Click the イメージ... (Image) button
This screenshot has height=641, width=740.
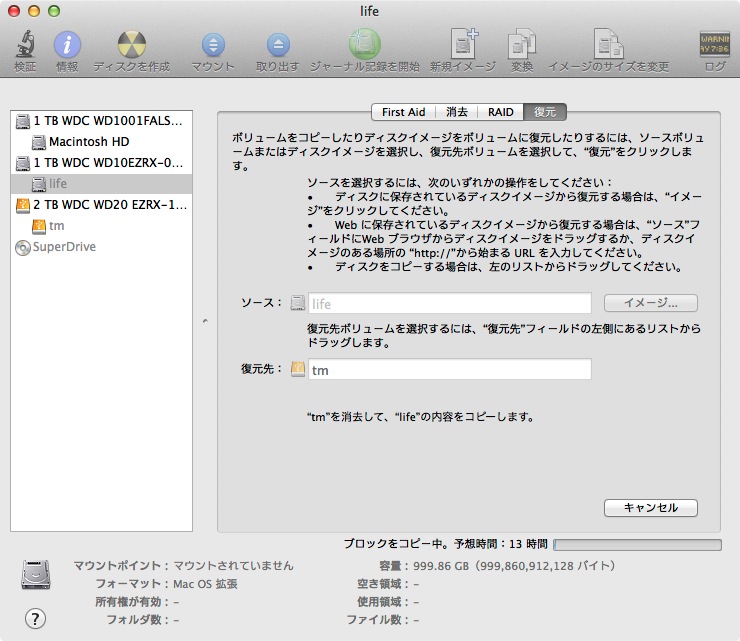tap(650, 303)
